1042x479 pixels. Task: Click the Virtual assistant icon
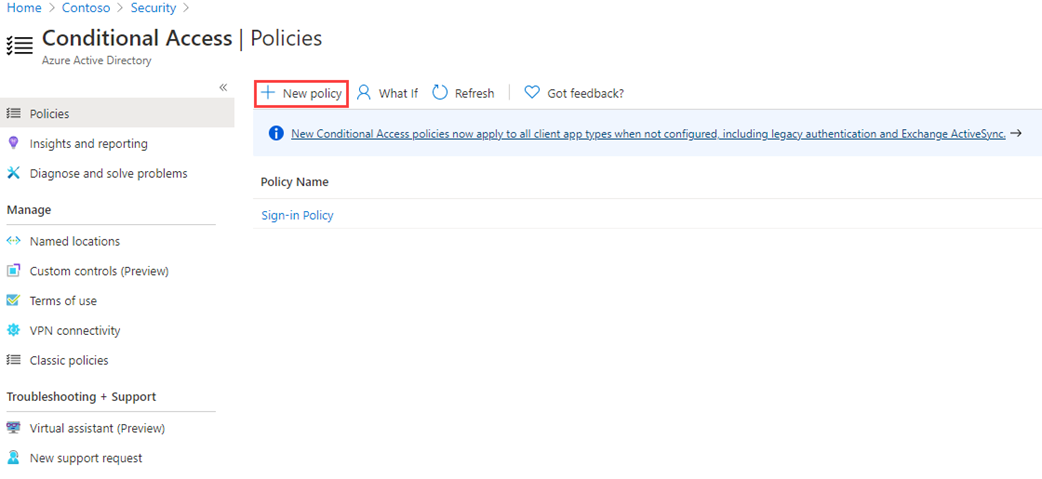13,428
